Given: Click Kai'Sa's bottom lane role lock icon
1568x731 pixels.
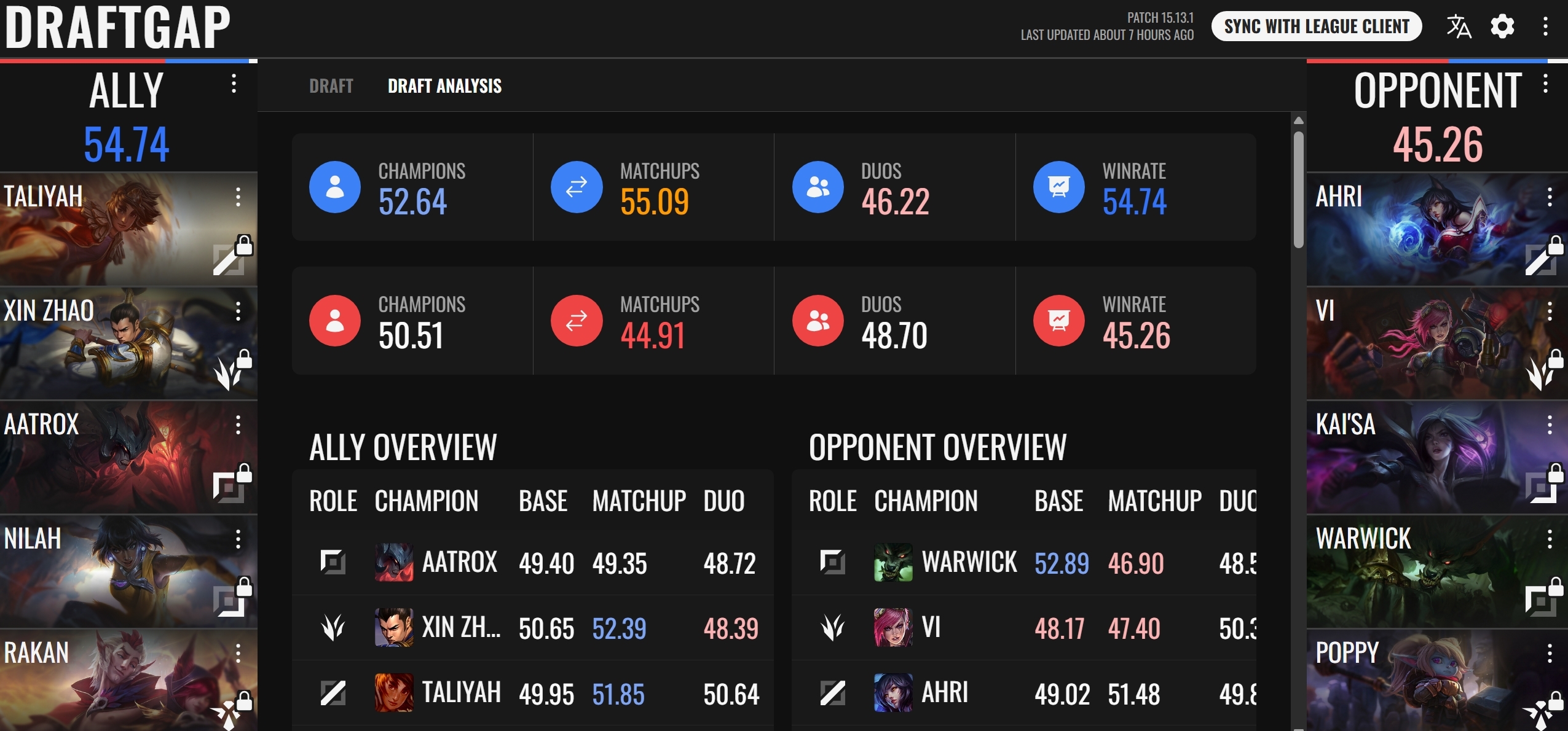Looking at the screenshot, I should click(1544, 483).
